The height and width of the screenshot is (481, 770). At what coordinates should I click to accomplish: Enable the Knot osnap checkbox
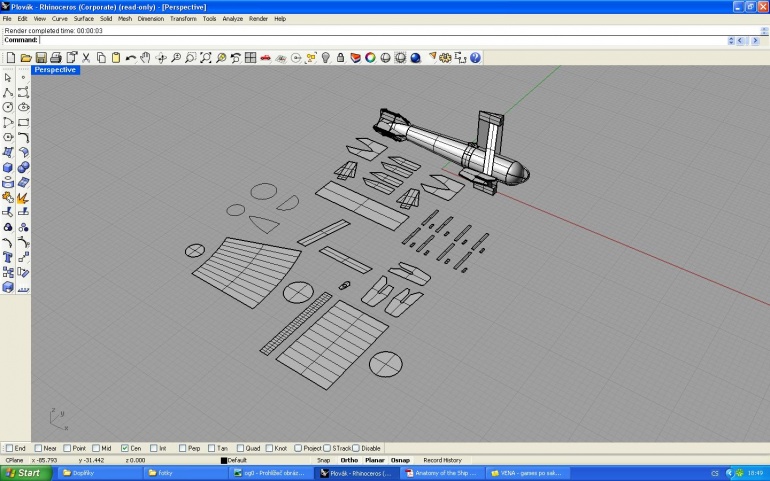[269, 448]
